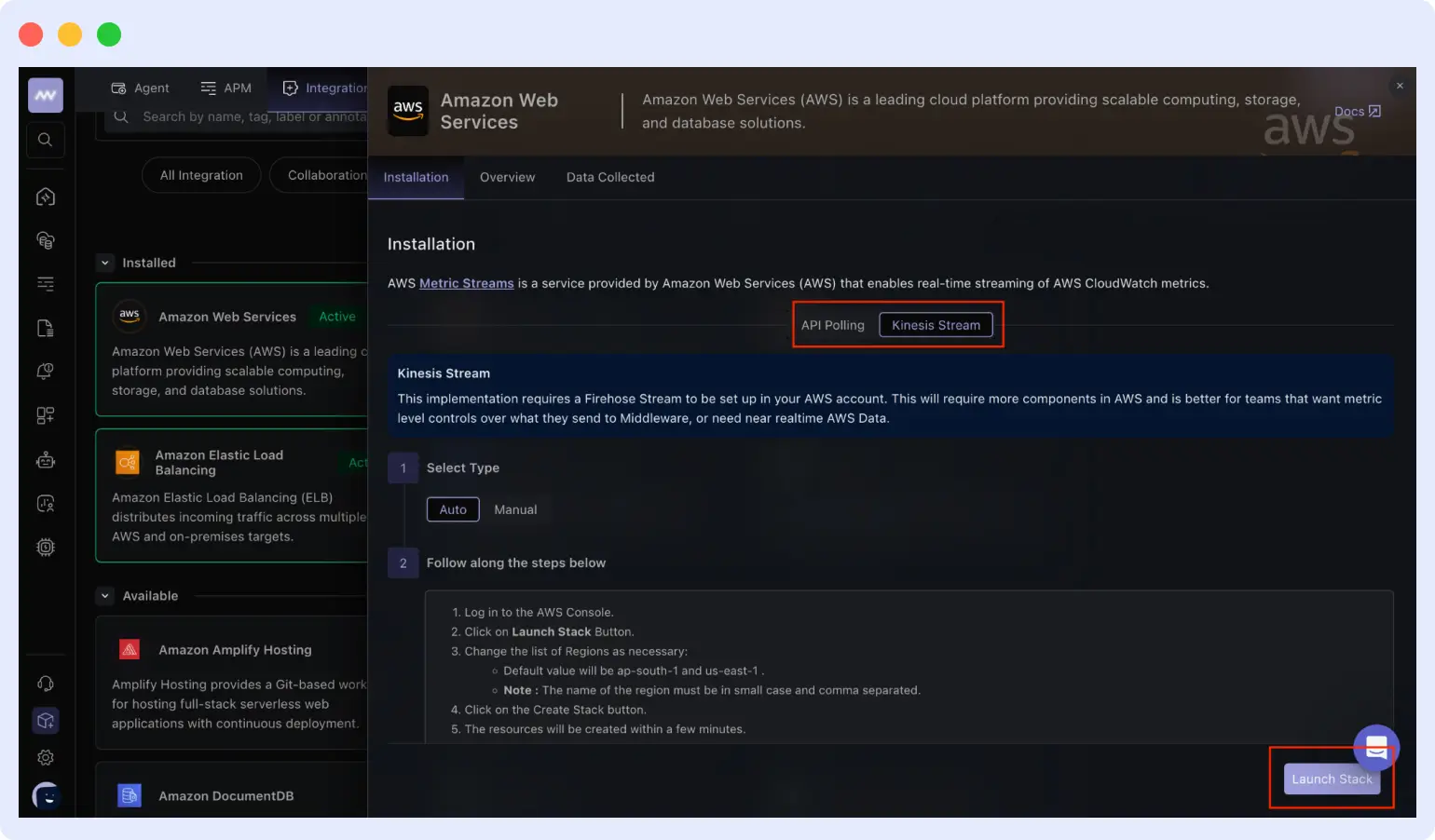
Task: Open the Amazon DocumentDB card title
Action: pos(226,796)
